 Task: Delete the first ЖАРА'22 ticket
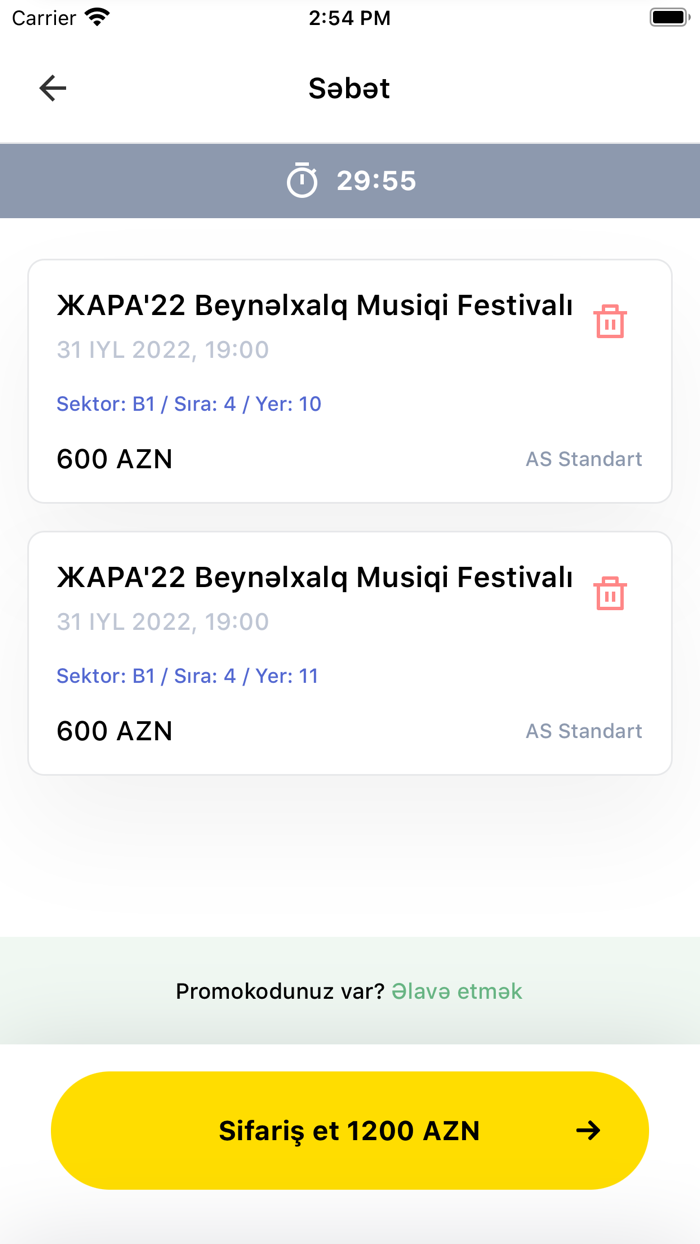pyautogui.click(x=611, y=320)
